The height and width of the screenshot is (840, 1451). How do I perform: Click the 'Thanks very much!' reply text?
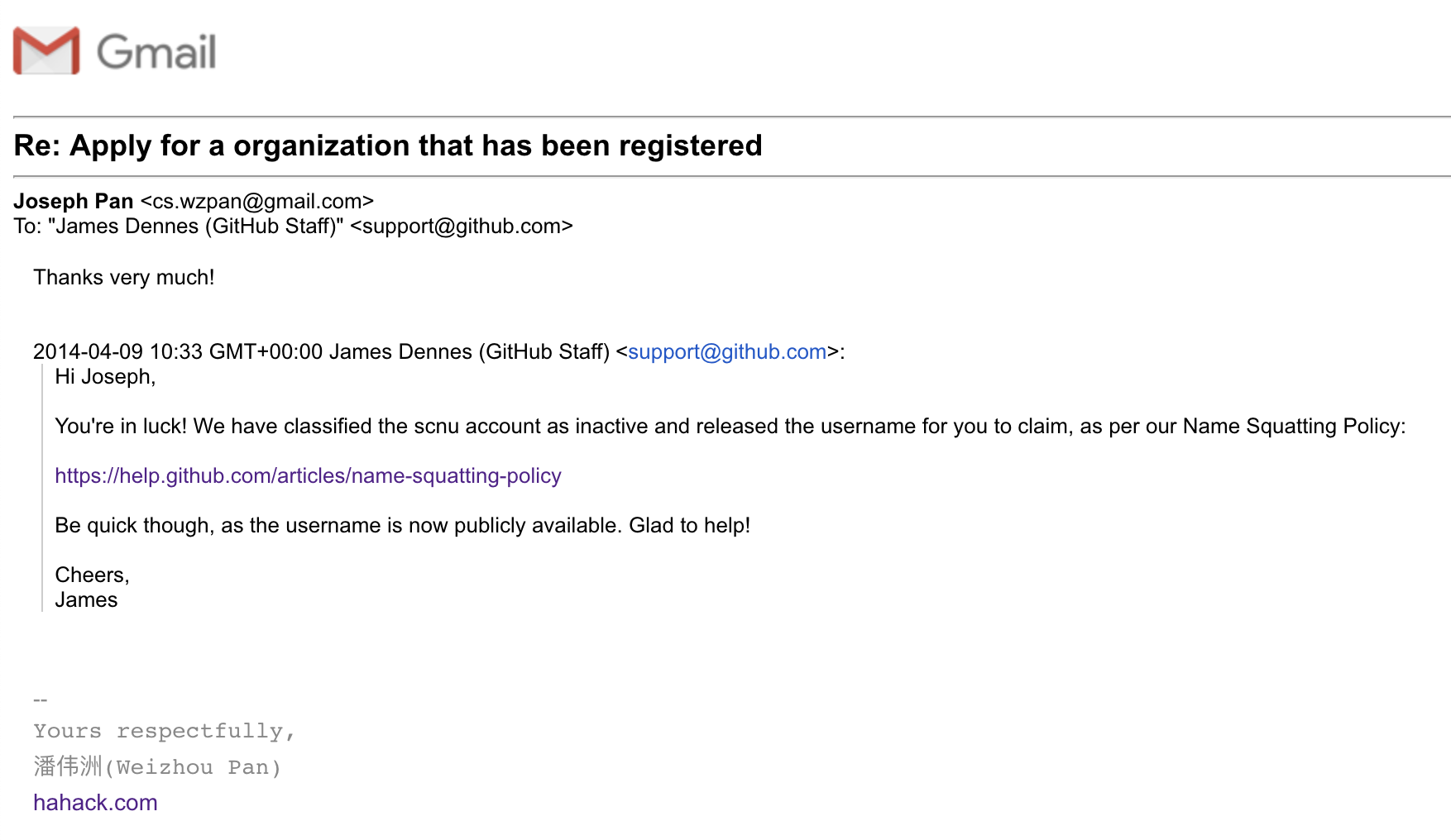tap(124, 277)
